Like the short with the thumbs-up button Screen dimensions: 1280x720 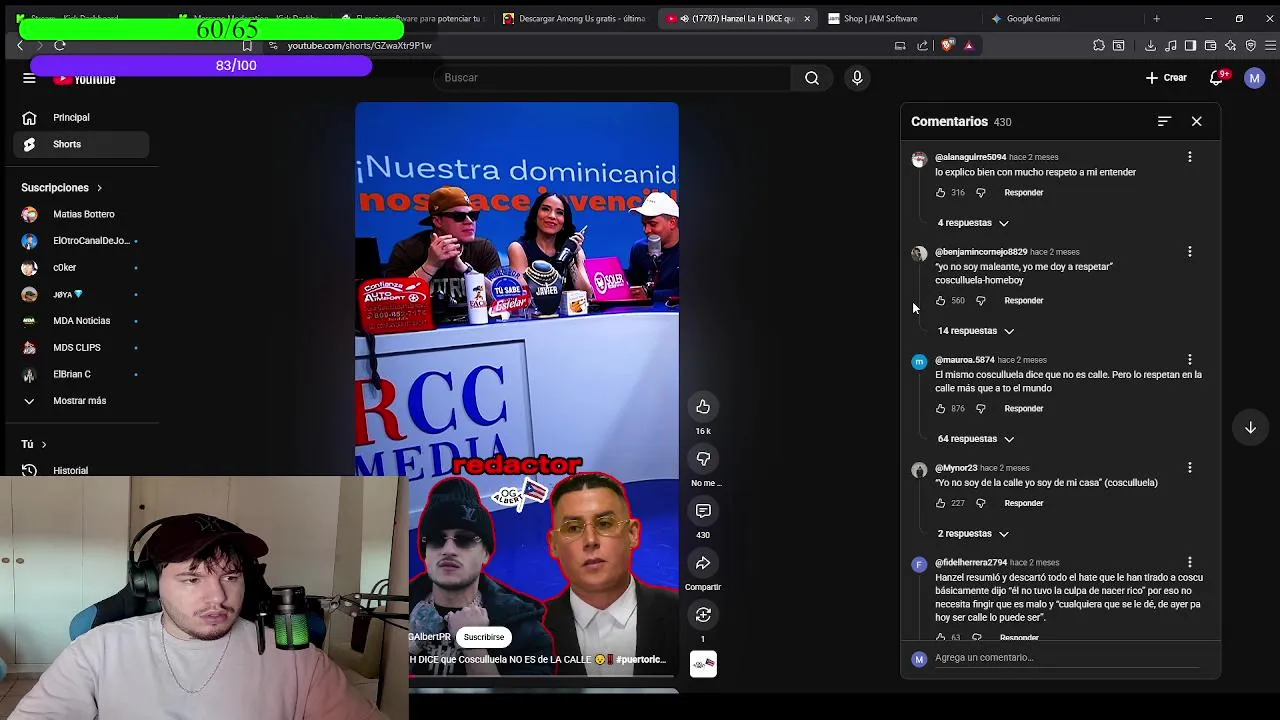(x=703, y=407)
